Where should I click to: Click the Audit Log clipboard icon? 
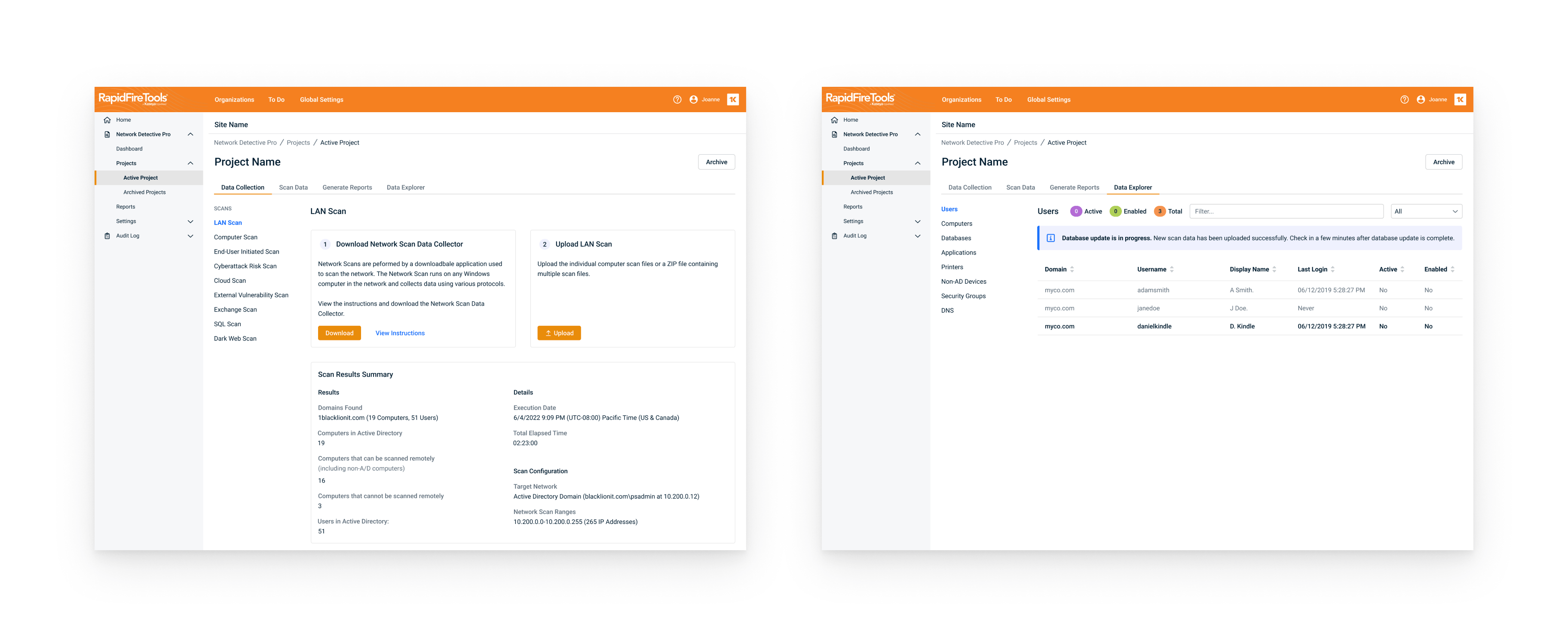tap(107, 236)
